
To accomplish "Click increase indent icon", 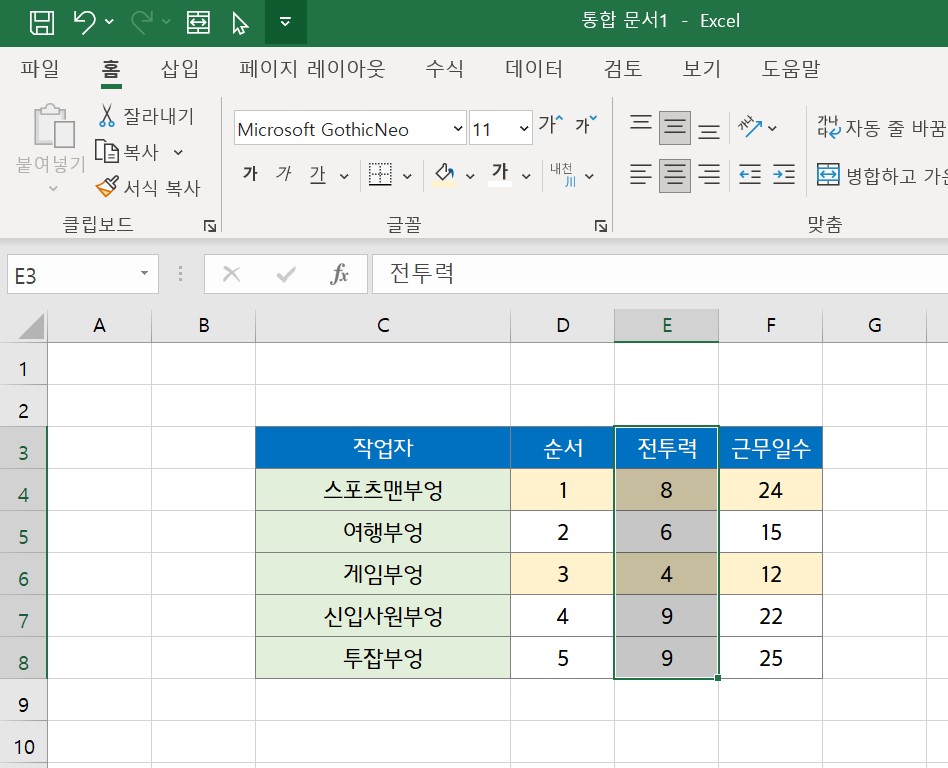I will coord(784,175).
